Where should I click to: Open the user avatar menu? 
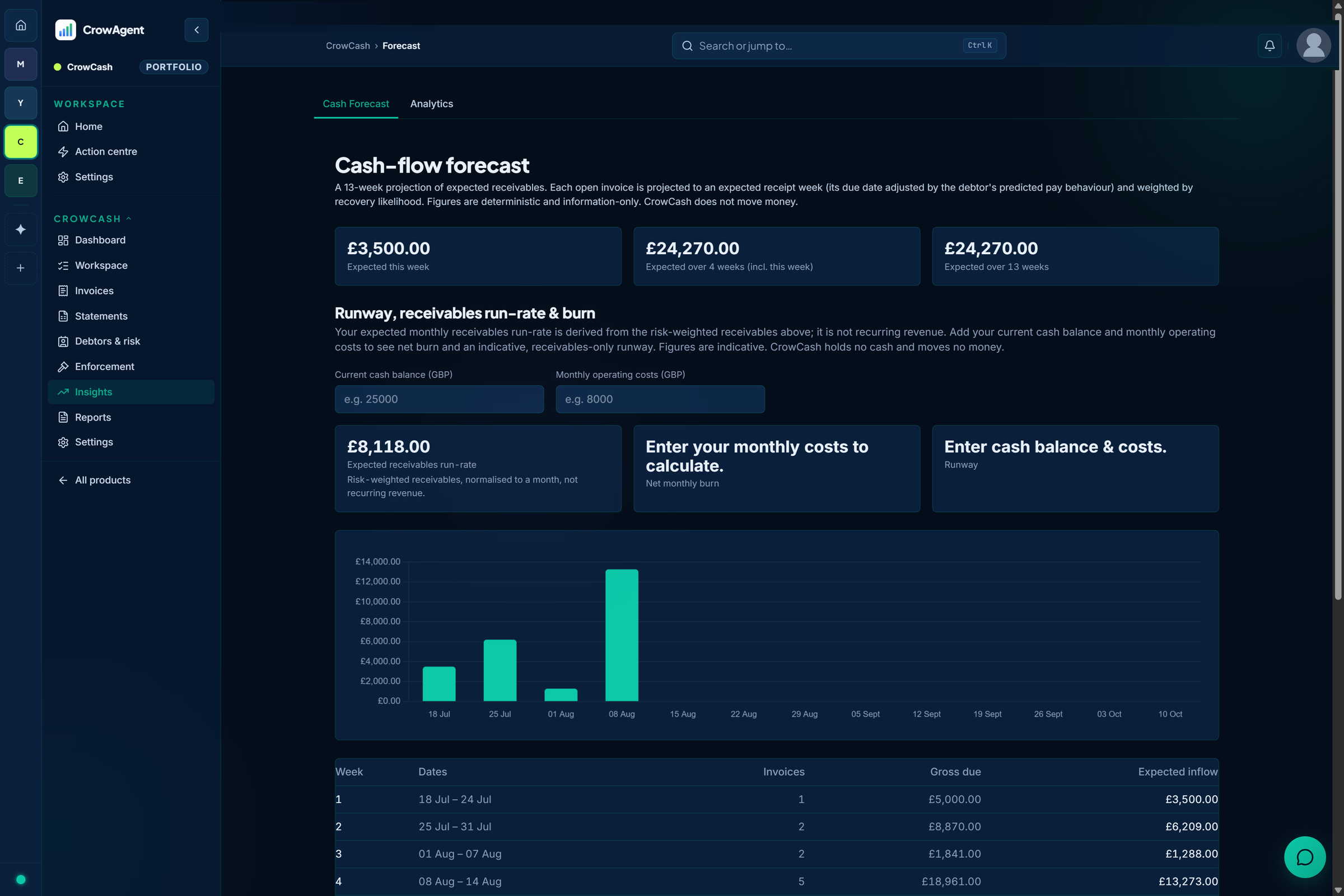[1314, 45]
